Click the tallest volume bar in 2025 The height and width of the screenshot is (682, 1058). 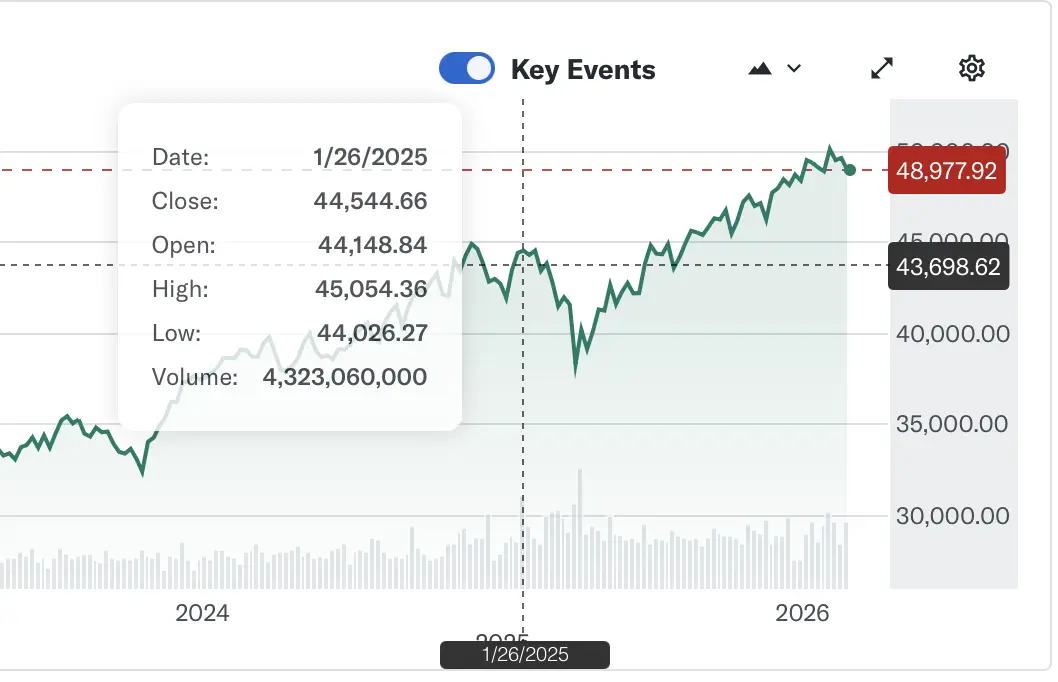[x=580, y=530]
